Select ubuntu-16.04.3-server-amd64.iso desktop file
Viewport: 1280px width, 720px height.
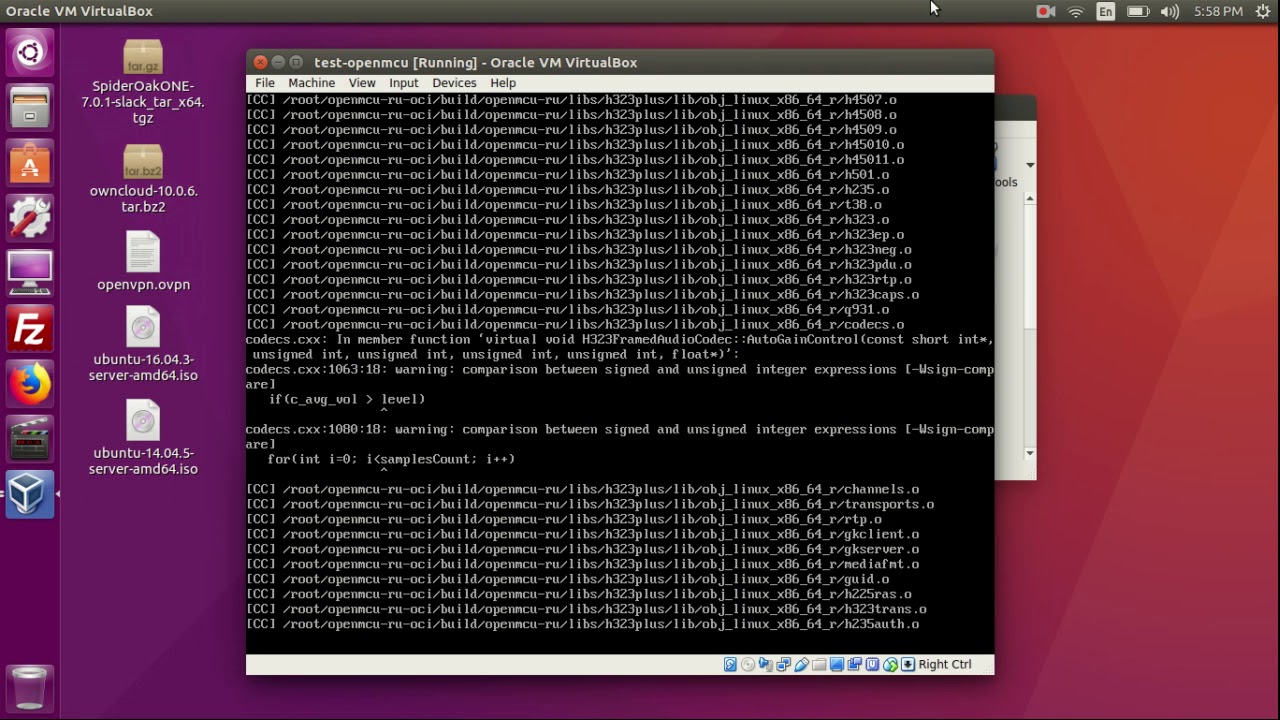pos(143,344)
